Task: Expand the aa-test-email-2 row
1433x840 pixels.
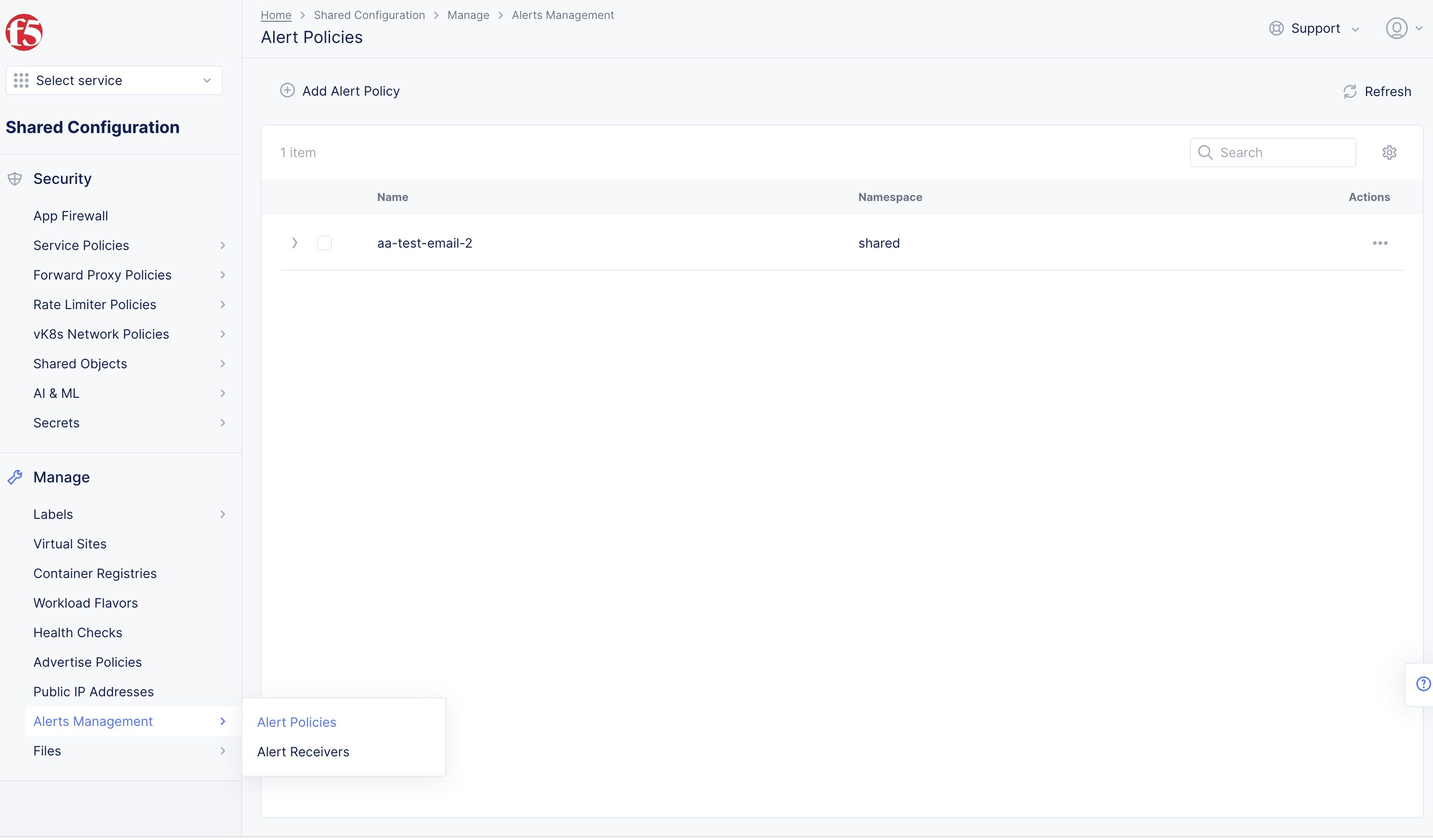Action: coord(294,243)
